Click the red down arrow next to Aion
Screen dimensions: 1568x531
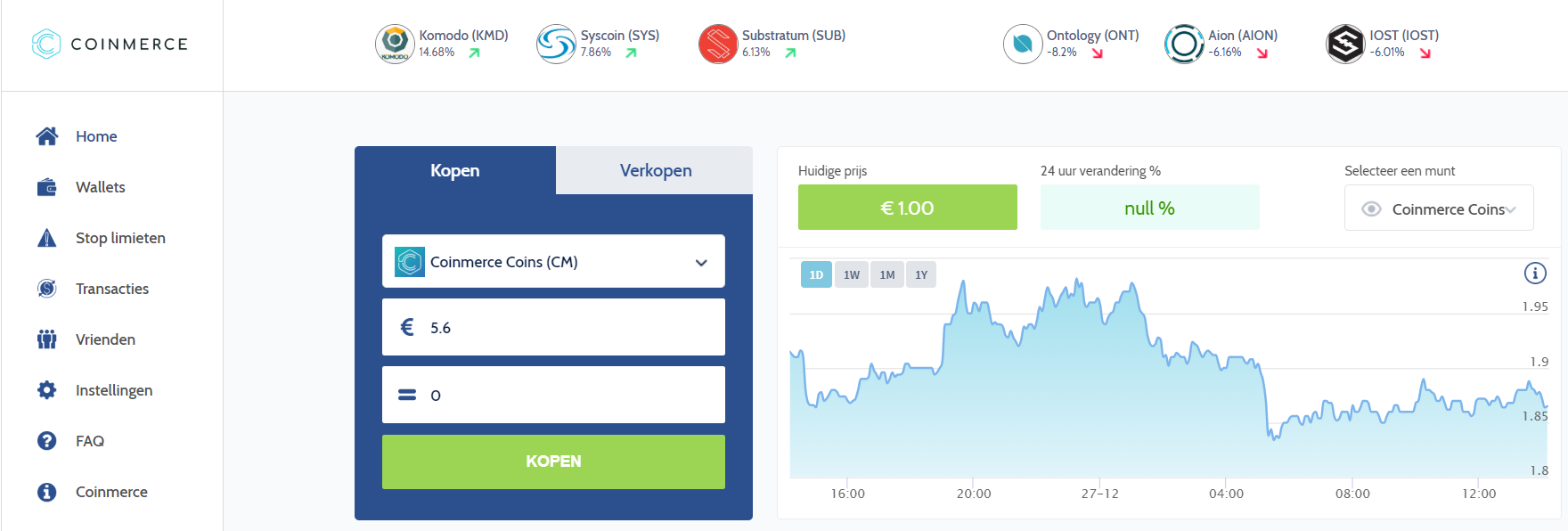pos(1262,53)
